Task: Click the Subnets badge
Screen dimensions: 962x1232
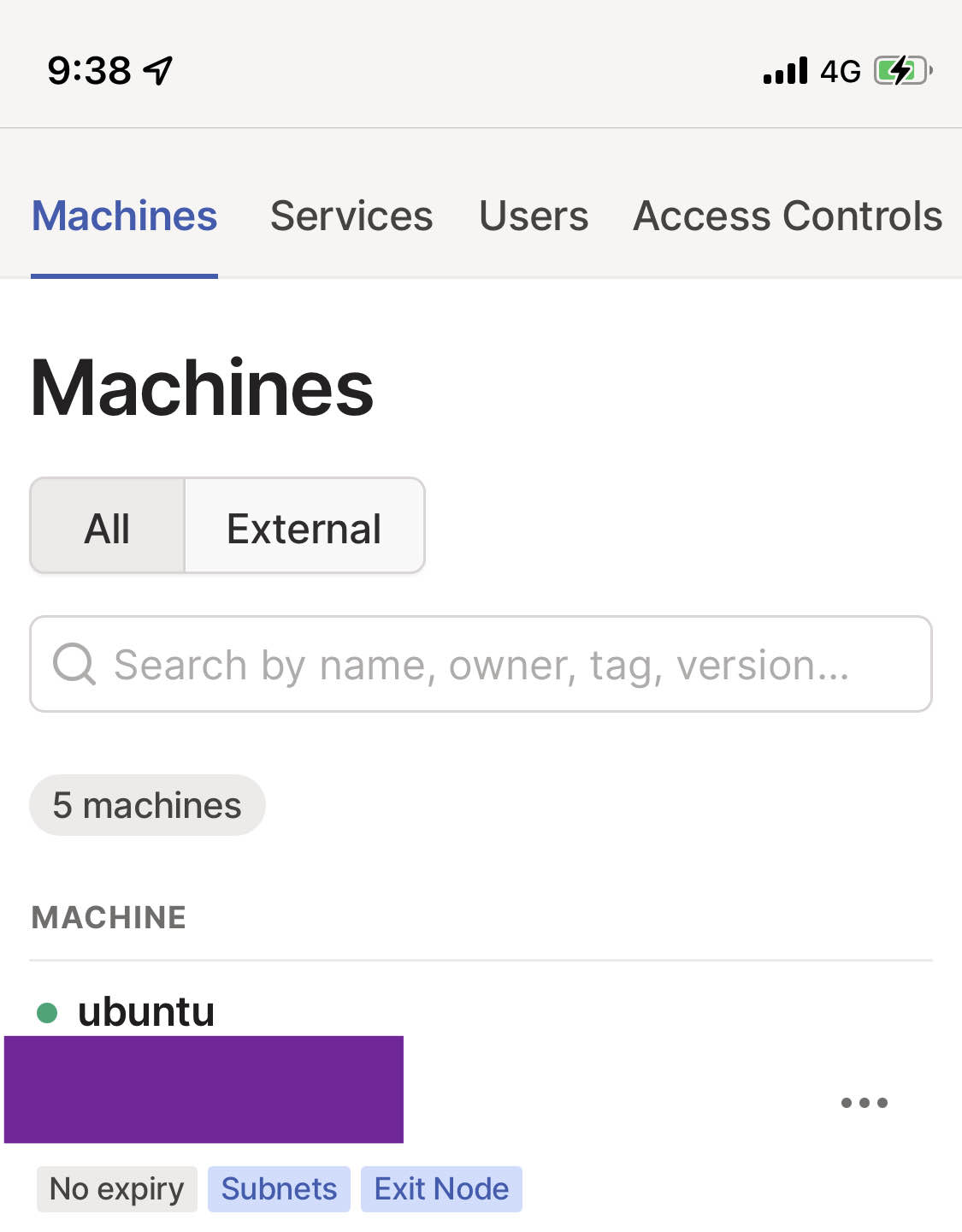Action: tap(279, 1188)
